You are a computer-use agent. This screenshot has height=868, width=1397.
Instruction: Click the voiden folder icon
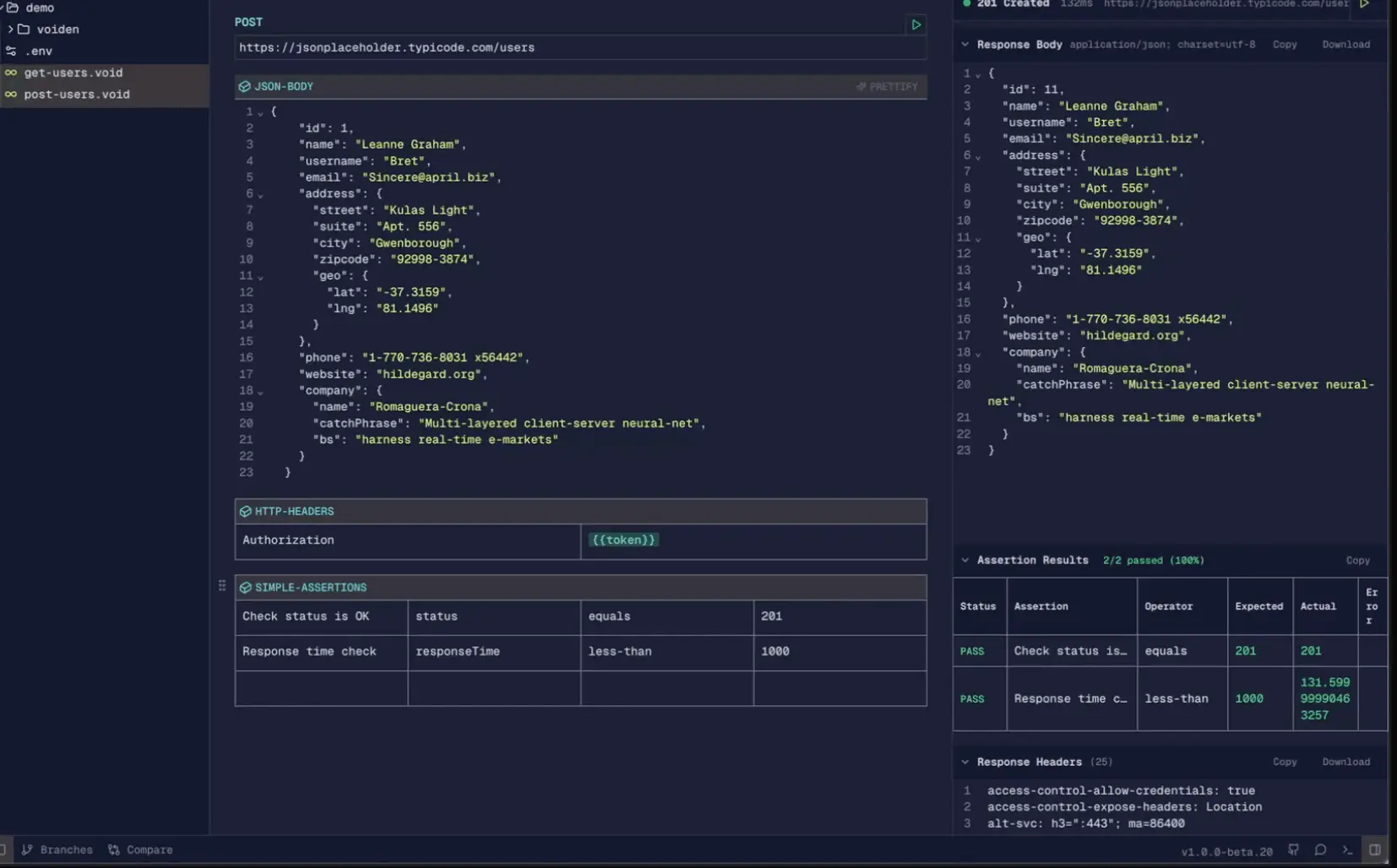click(x=24, y=29)
